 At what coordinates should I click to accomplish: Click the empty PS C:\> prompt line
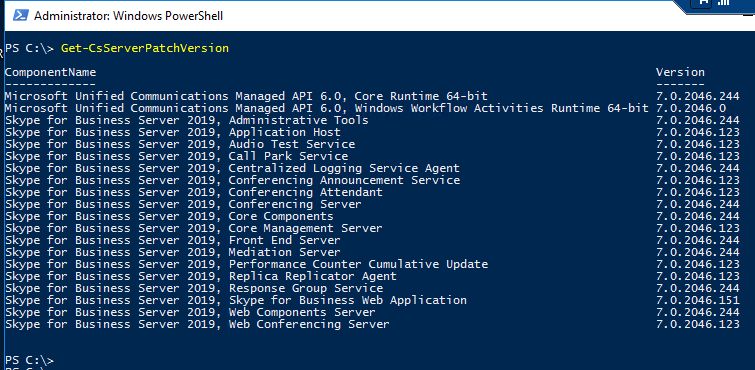[29, 360]
